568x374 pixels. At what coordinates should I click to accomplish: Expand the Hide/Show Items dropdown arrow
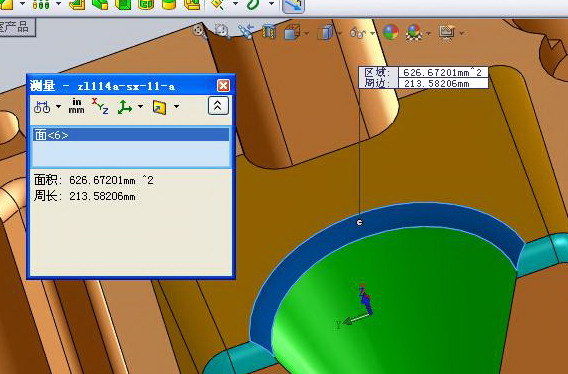[372, 33]
